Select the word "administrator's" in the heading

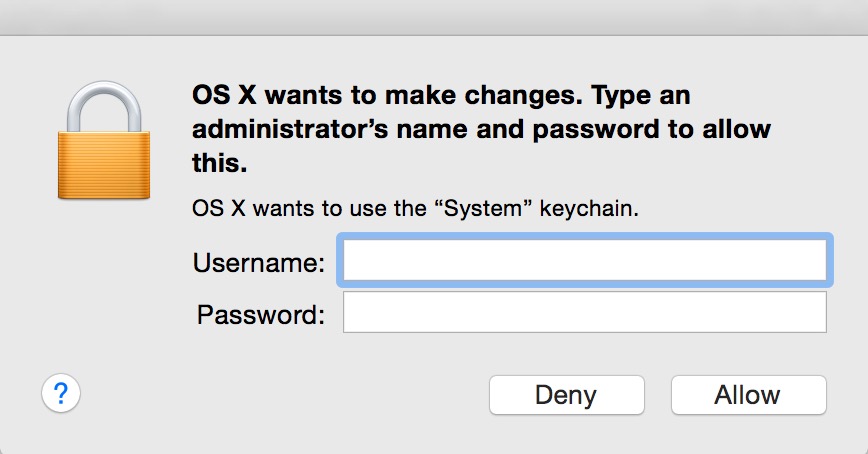[290, 130]
